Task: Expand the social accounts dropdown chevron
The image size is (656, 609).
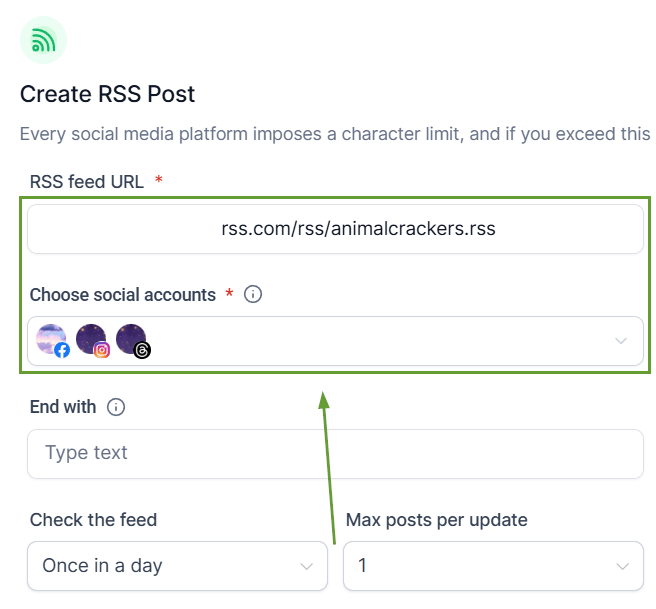Action: (x=621, y=341)
